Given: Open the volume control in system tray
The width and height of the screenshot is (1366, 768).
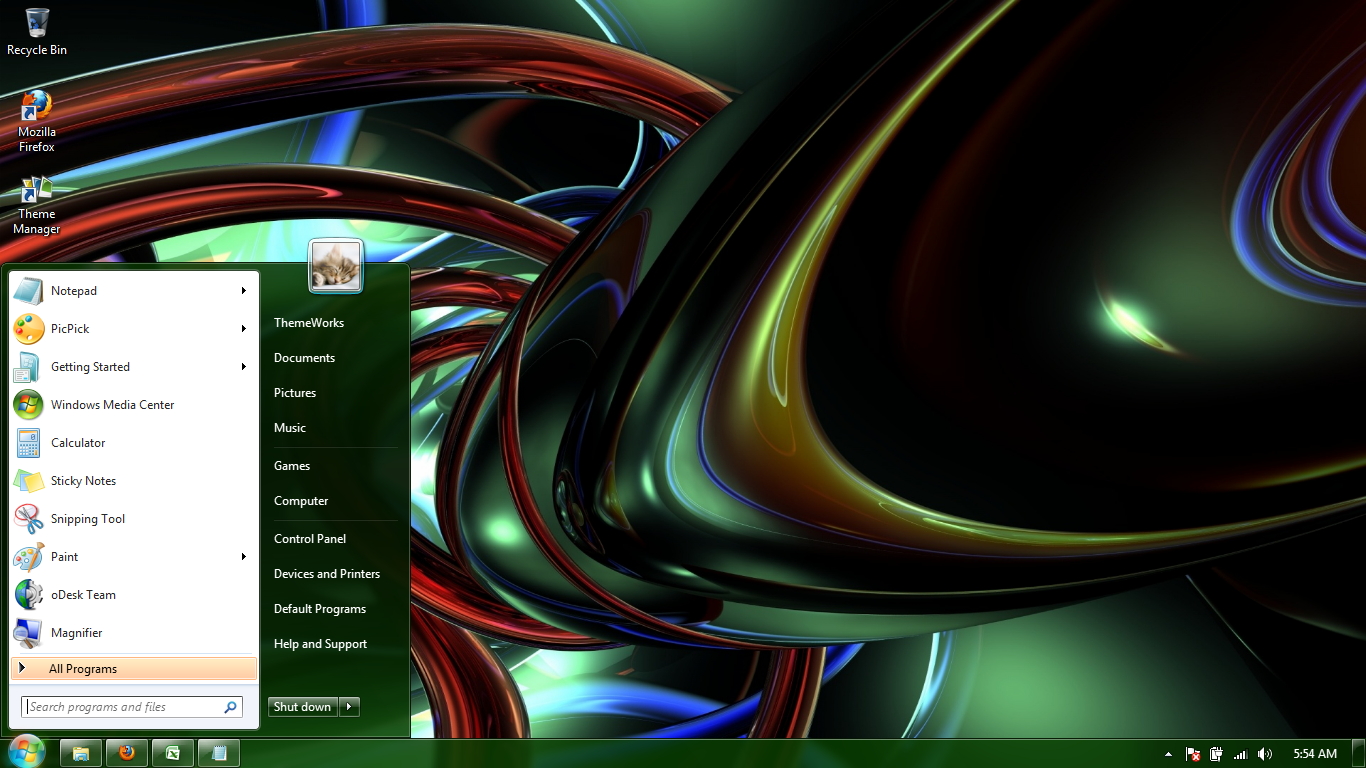Looking at the screenshot, I should (x=1264, y=753).
